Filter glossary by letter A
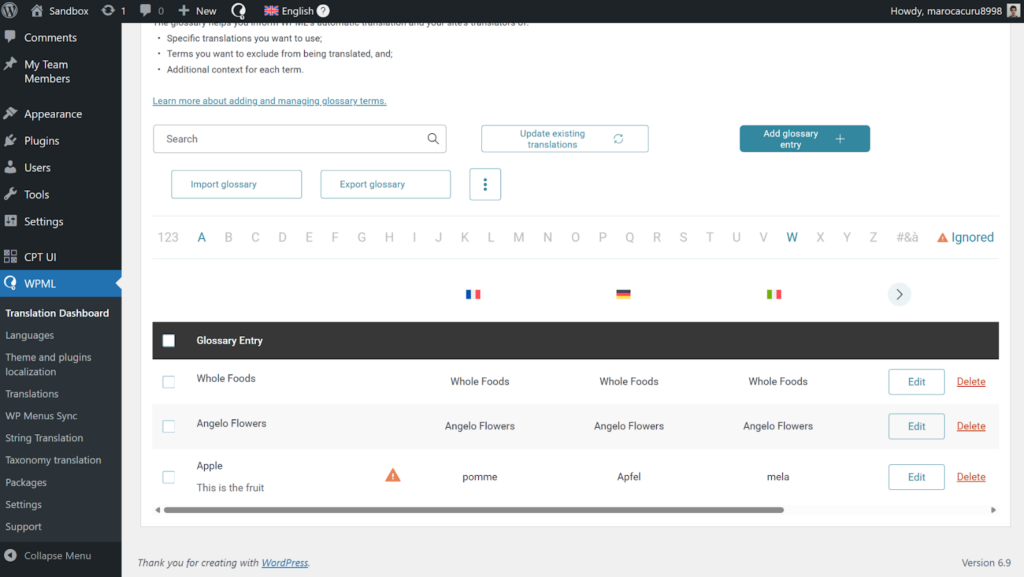Viewport: 1024px width, 577px height. click(202, 238)
